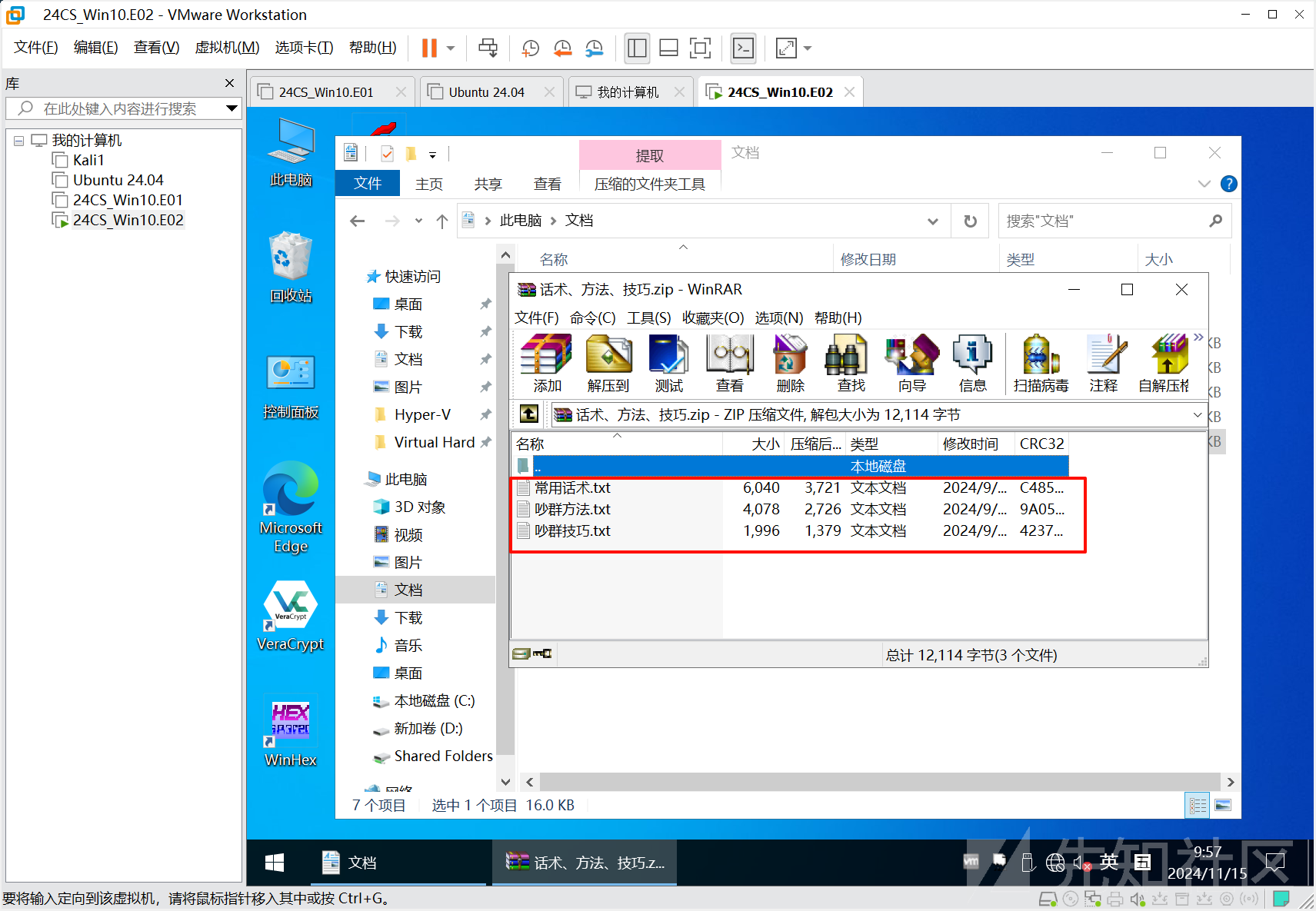Click the WinRAR Delete (删除) icon
This screenshot has width=1316, height=911.
(x=790, y=364)
